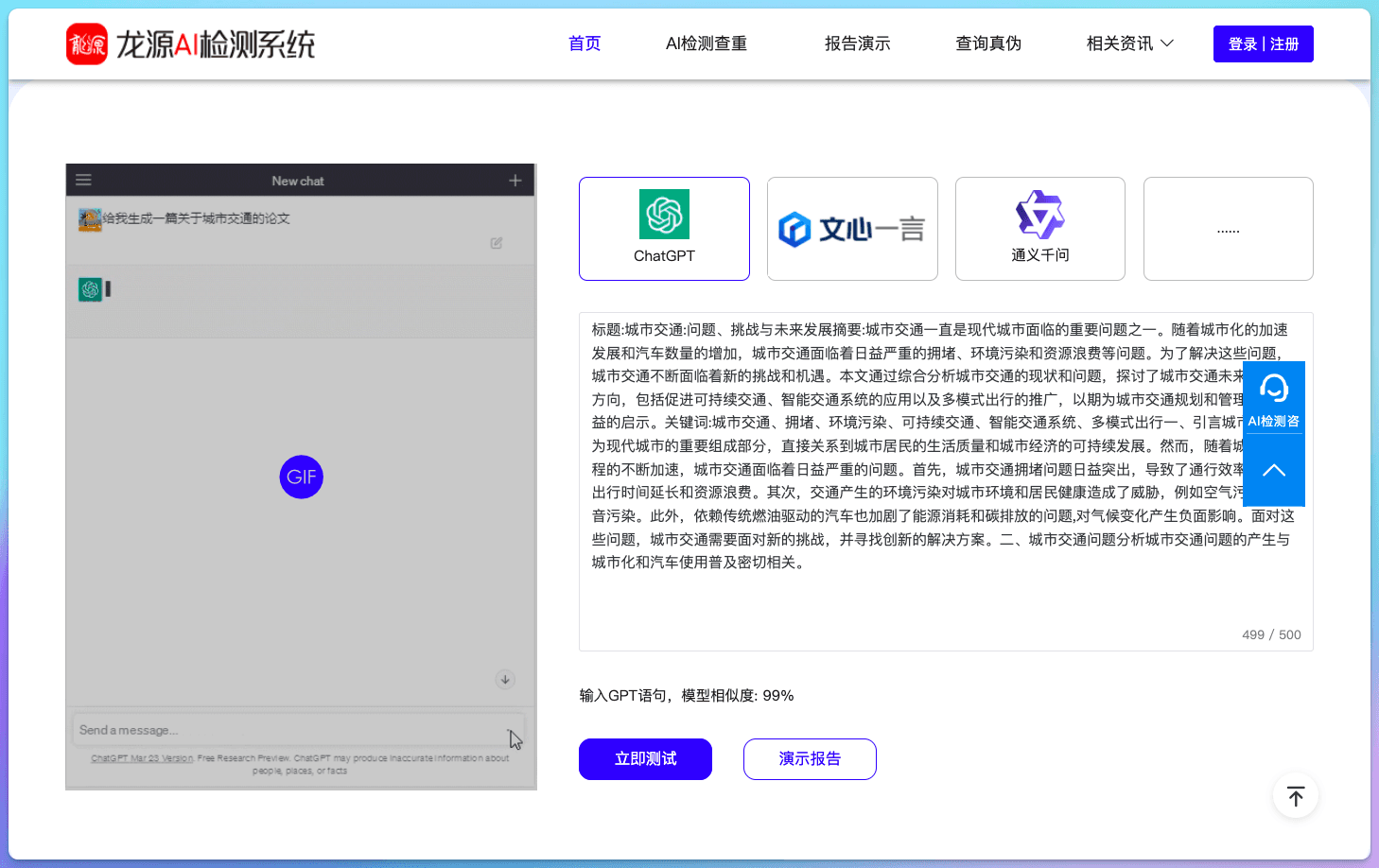Click the ChatGPT reply avatar icon

click(x=90, y=289)
